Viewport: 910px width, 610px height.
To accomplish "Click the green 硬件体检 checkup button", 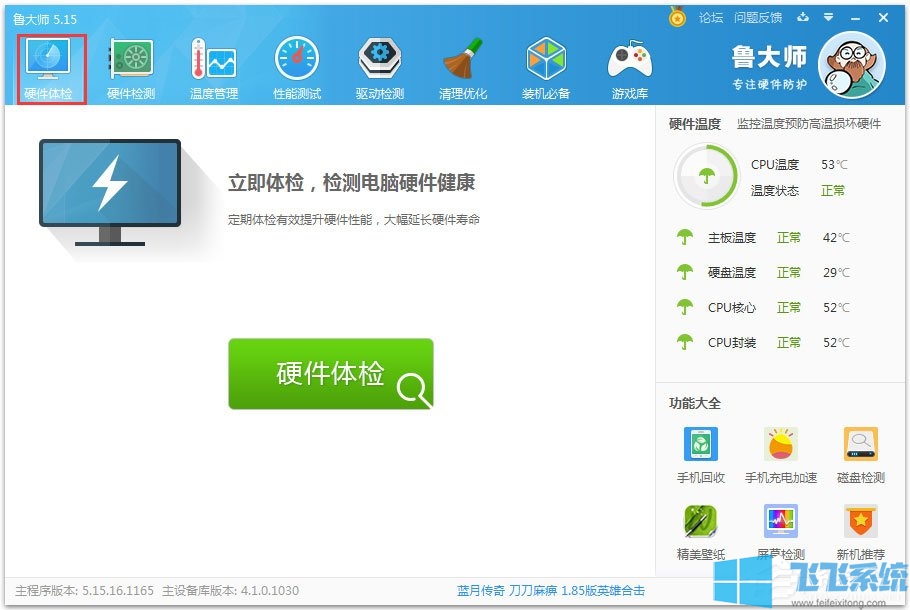I will point(331,374).
